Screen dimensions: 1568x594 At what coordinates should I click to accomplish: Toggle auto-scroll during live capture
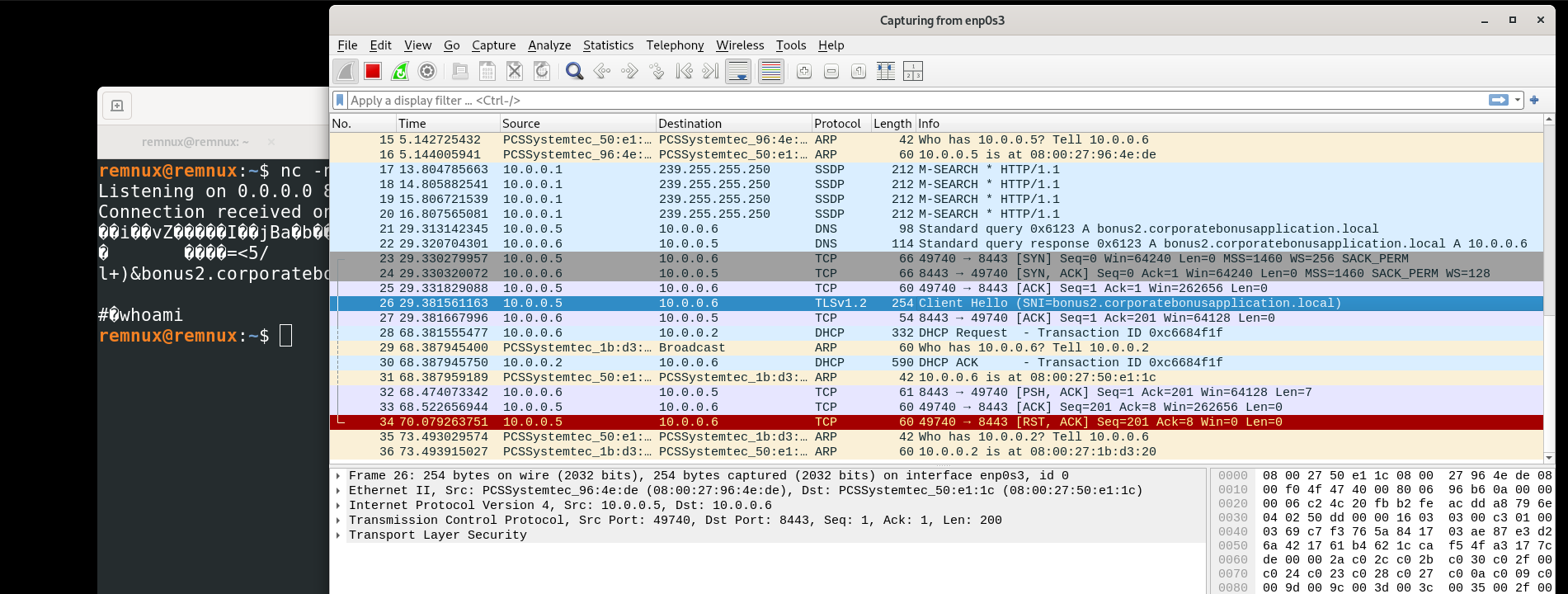click(x=738, y=72)
